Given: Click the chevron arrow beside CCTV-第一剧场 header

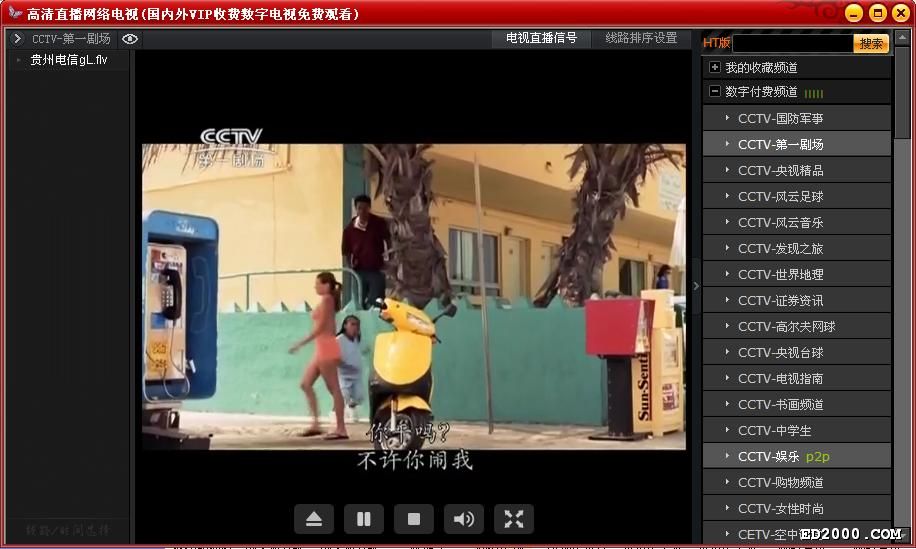Looking at the screenshot, I should coord(17,39).
